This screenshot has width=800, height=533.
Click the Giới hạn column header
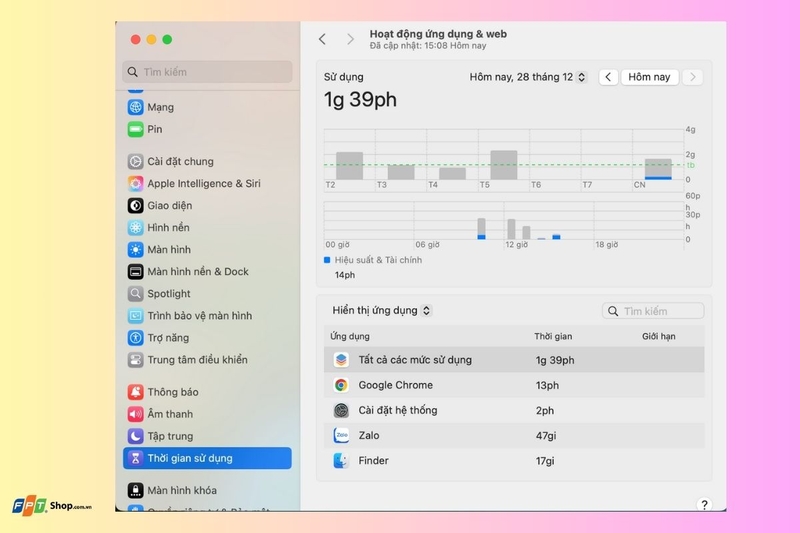coord(658,336)
